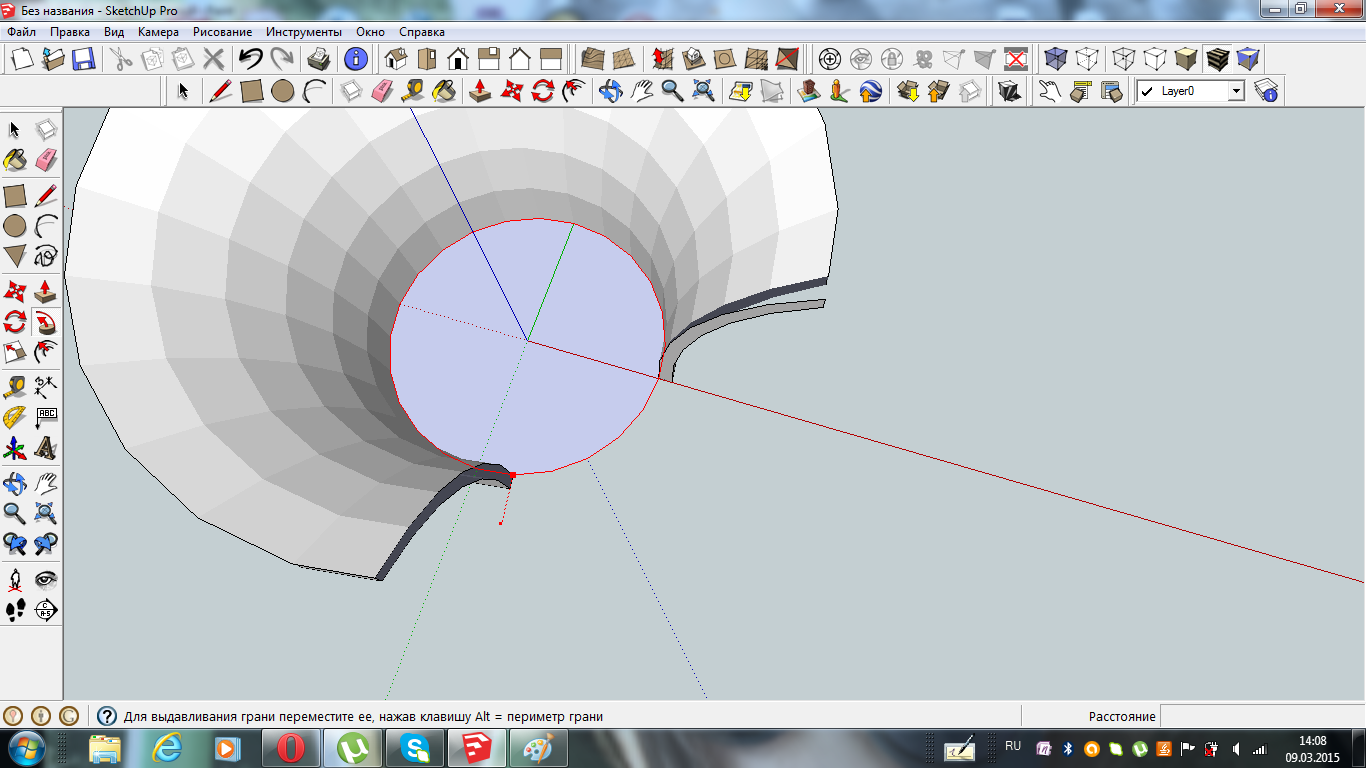The width and height of the screenshot is (1366, 768).
Task: Click the Tape Measure tool in left toolbar
Action: point(15,386)
